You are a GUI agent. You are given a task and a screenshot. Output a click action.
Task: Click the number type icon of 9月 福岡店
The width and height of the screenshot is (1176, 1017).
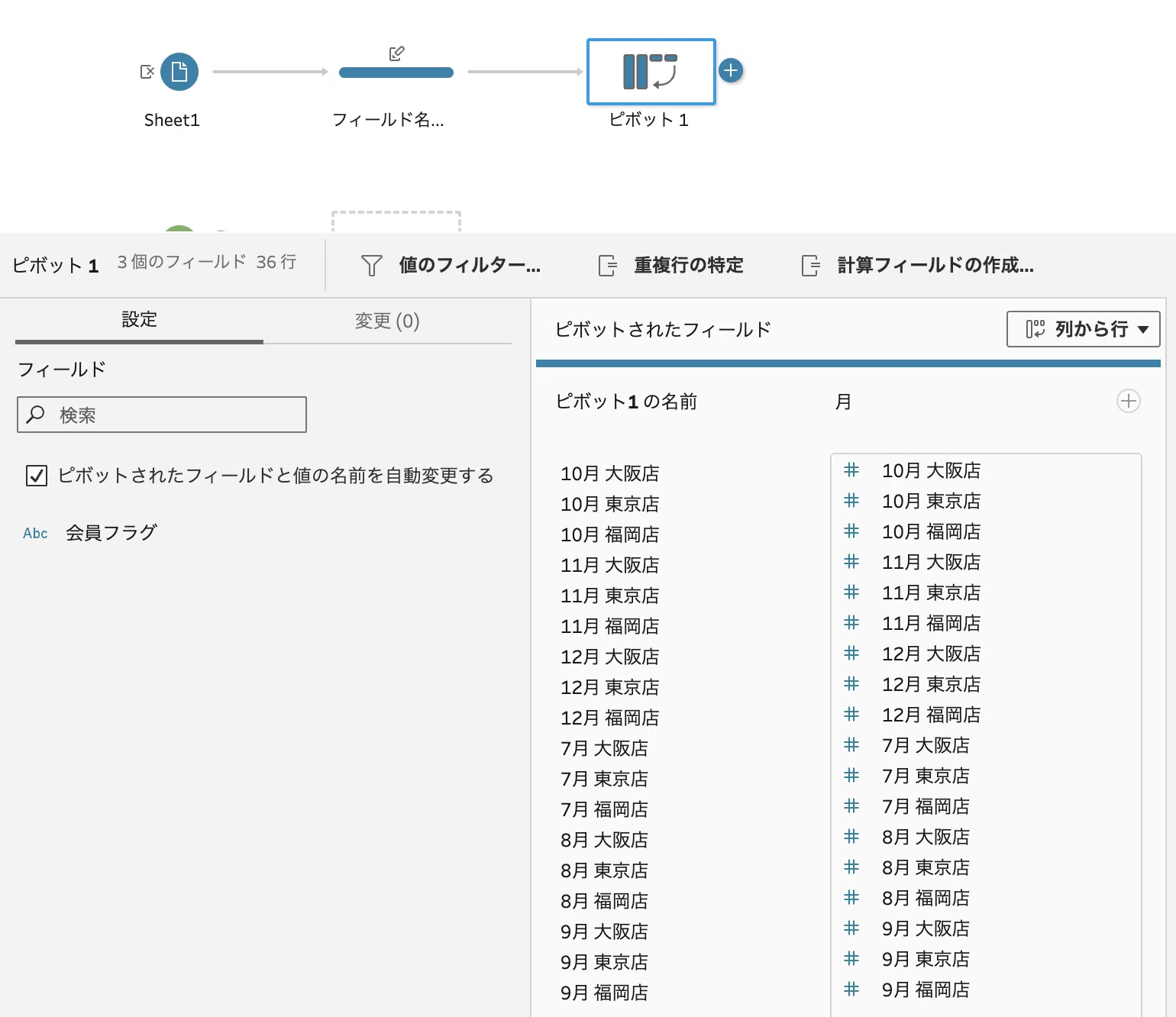coord(851,990)
